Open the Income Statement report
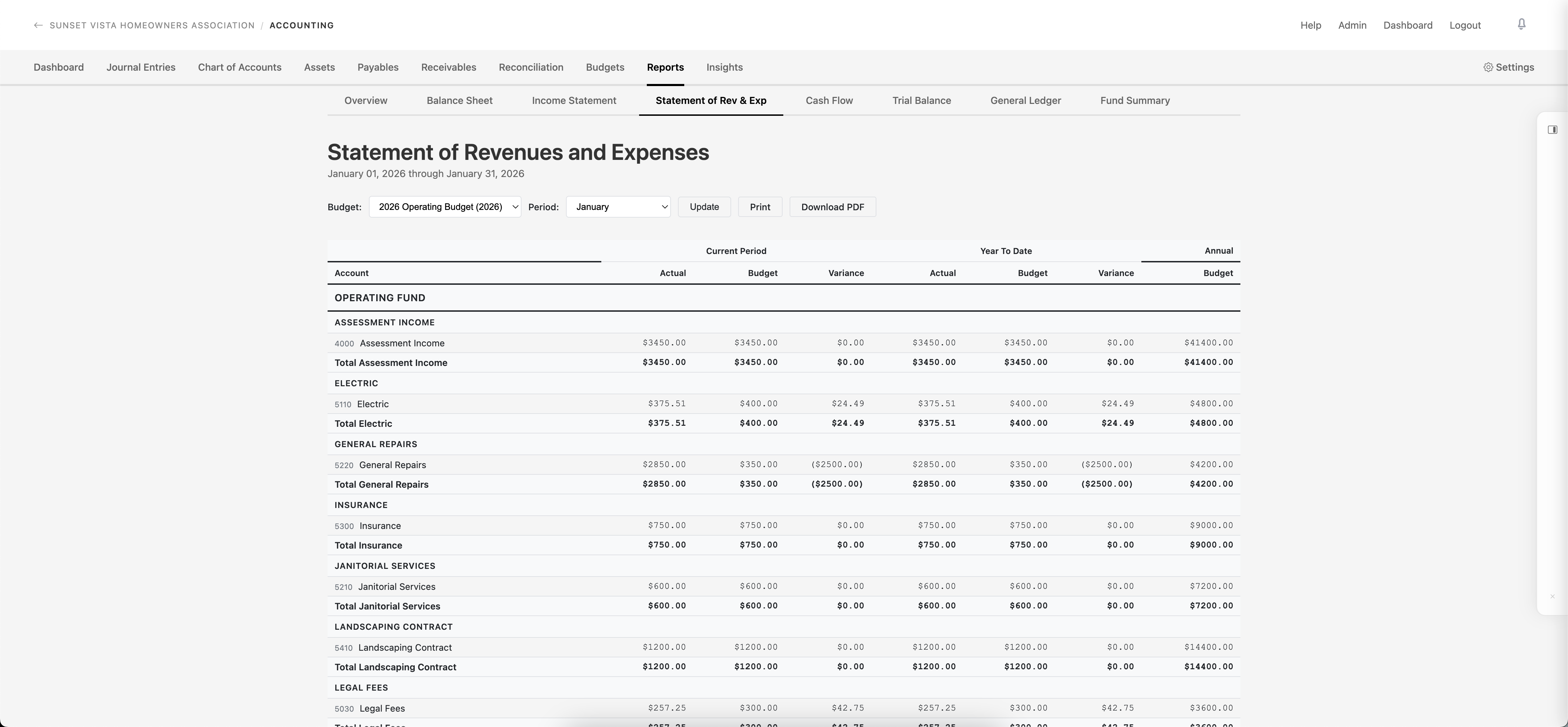Screen dimensions: 1568x727 (574, 100)
